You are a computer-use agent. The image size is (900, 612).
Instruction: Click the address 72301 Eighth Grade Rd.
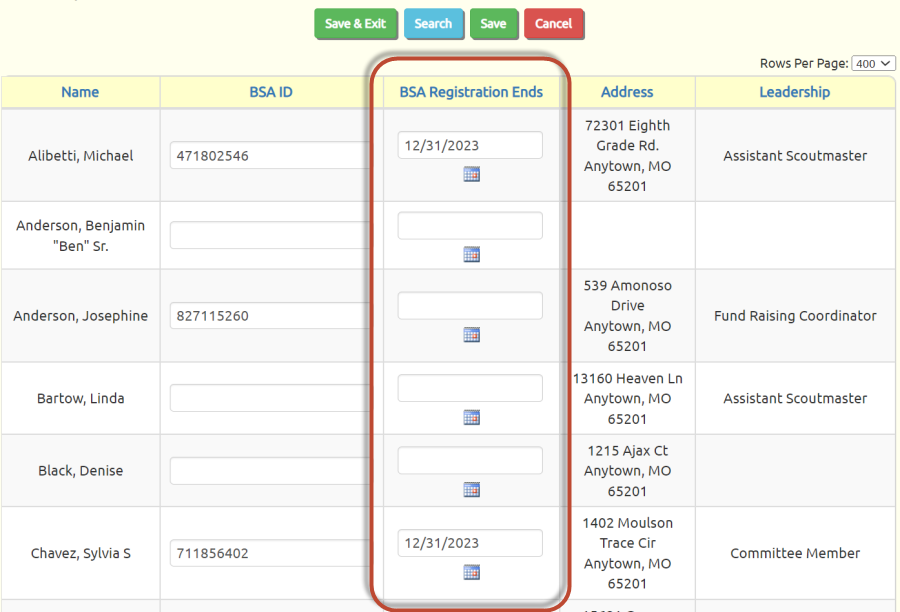[x=627, y=156]
